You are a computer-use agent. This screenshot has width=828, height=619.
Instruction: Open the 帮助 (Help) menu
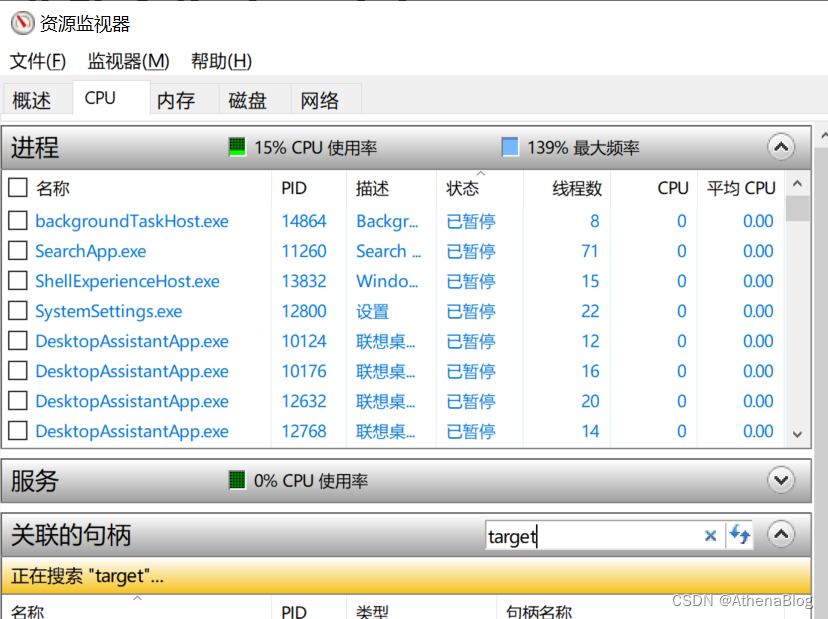[x=220, y=61]
